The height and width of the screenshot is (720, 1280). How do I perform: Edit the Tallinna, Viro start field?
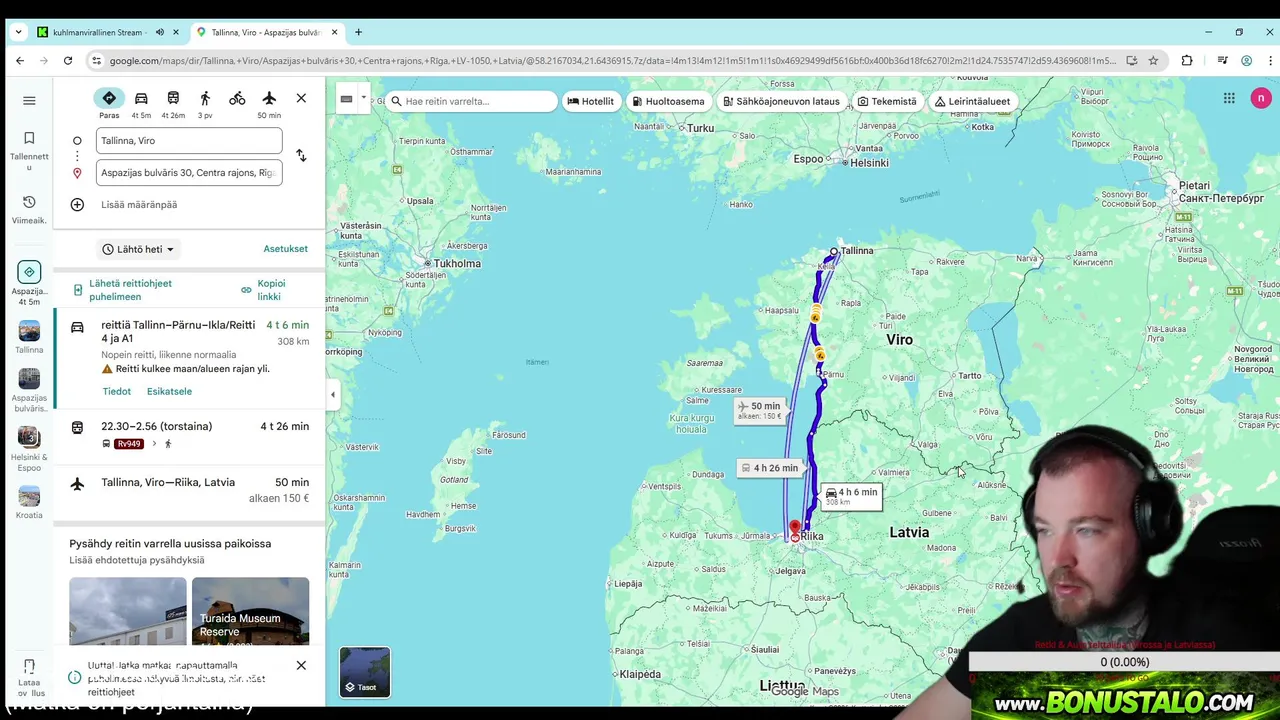pos(189,141)
